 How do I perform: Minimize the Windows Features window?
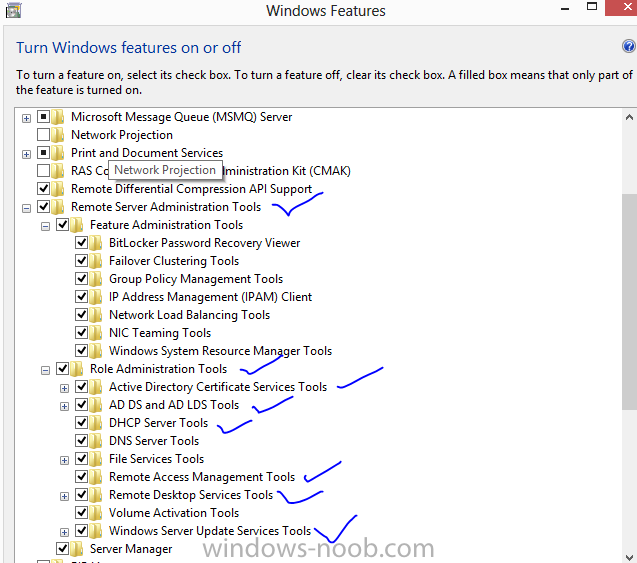565,9
